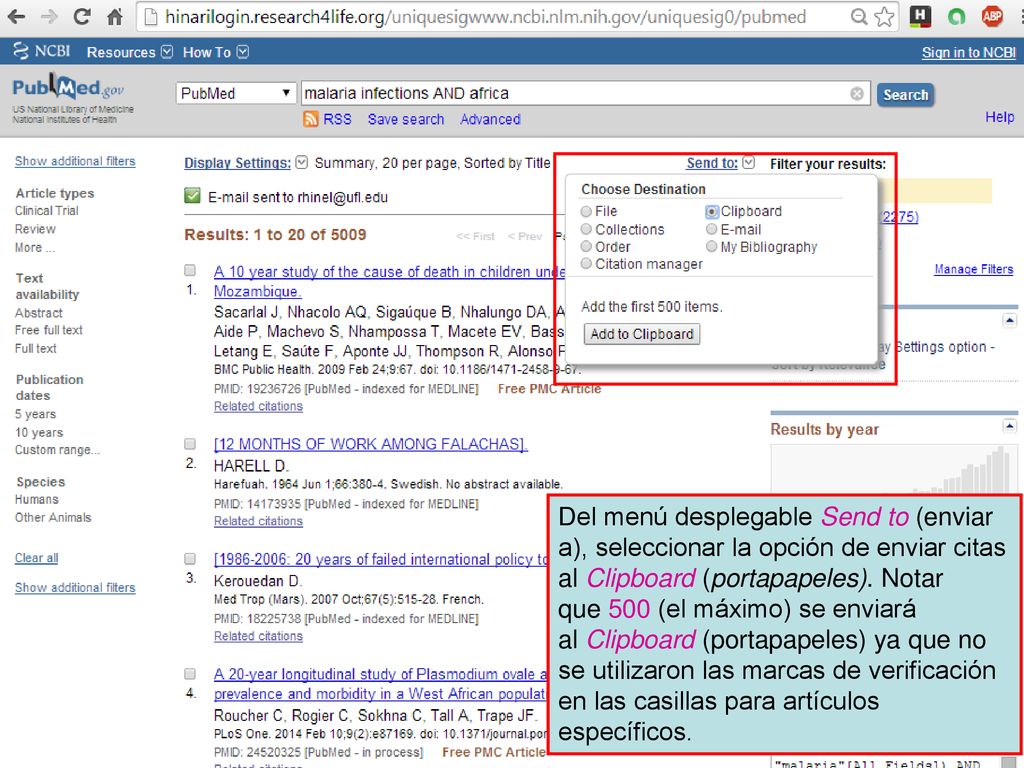Check the box for result 4 Roucher

click(190, 674)
